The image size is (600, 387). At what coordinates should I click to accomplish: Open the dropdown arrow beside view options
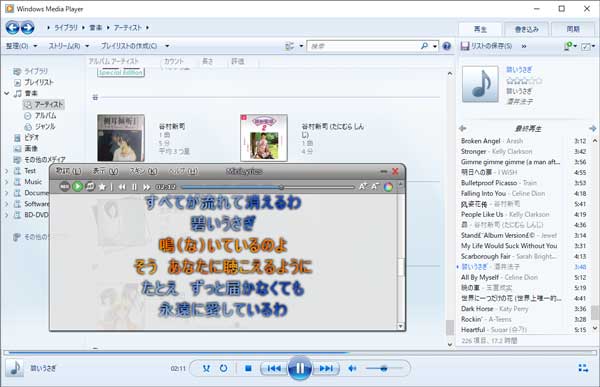pyautogui.click(x=301, y=46)
